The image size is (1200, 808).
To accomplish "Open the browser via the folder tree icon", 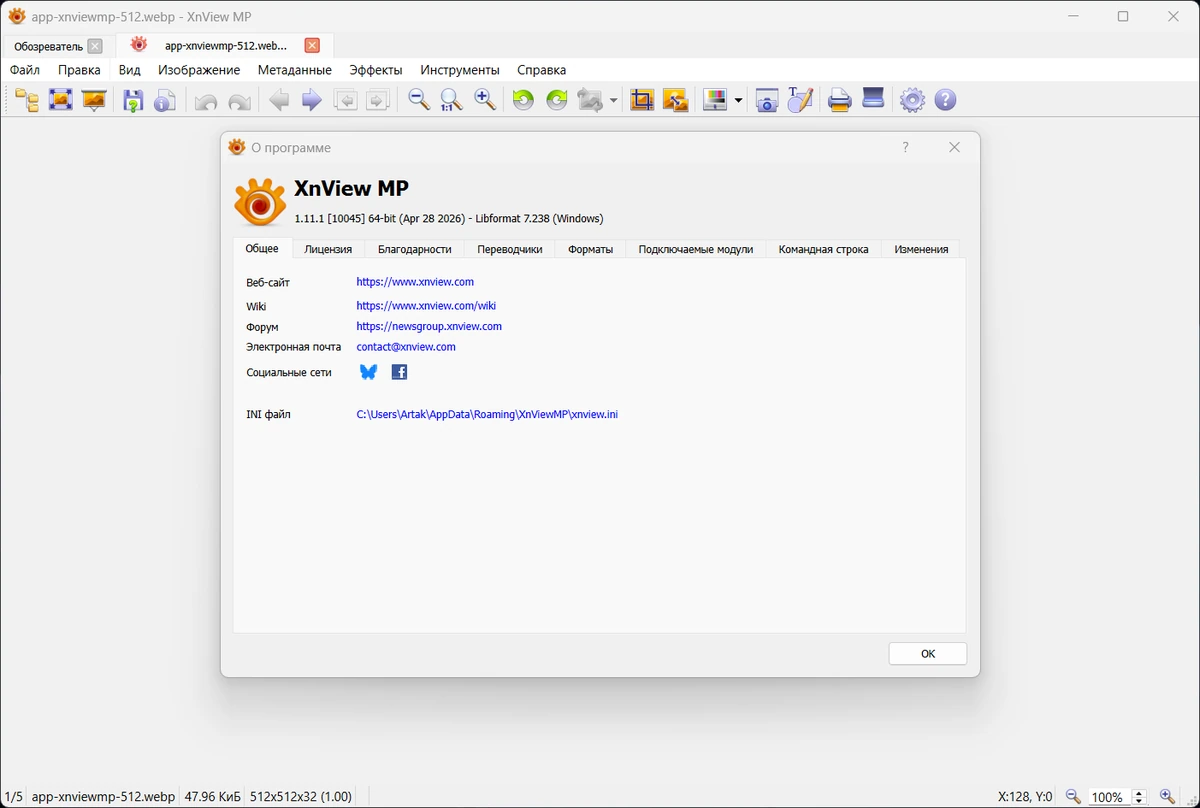I will coord(27,100).
